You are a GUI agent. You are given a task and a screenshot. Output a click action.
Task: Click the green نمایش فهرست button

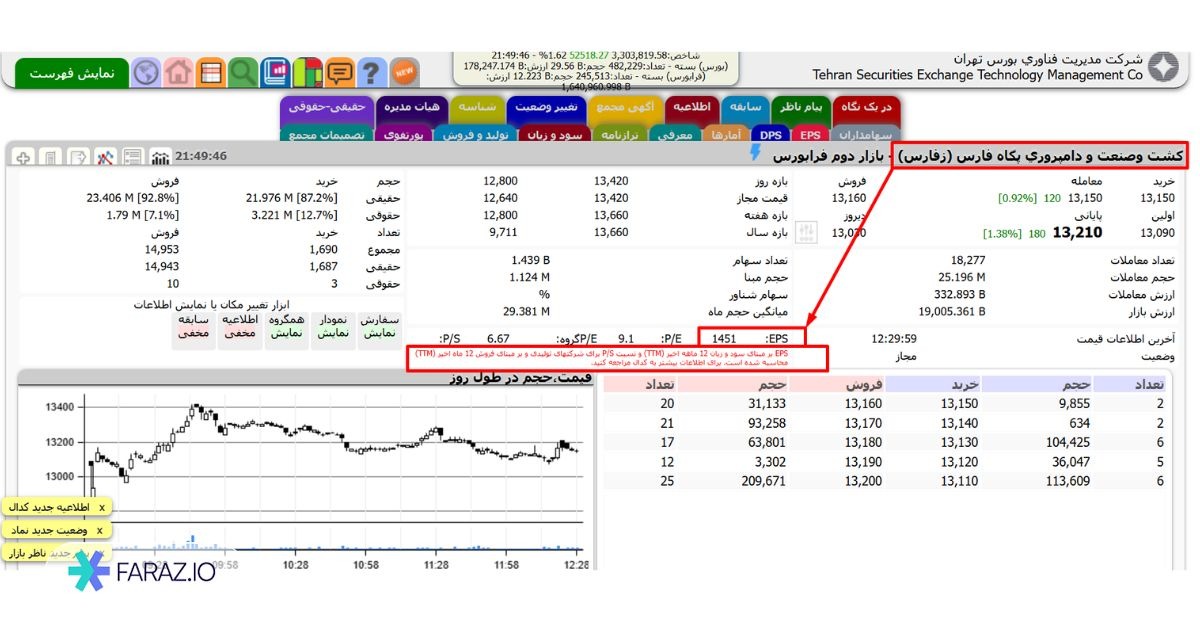coord(71,74)
